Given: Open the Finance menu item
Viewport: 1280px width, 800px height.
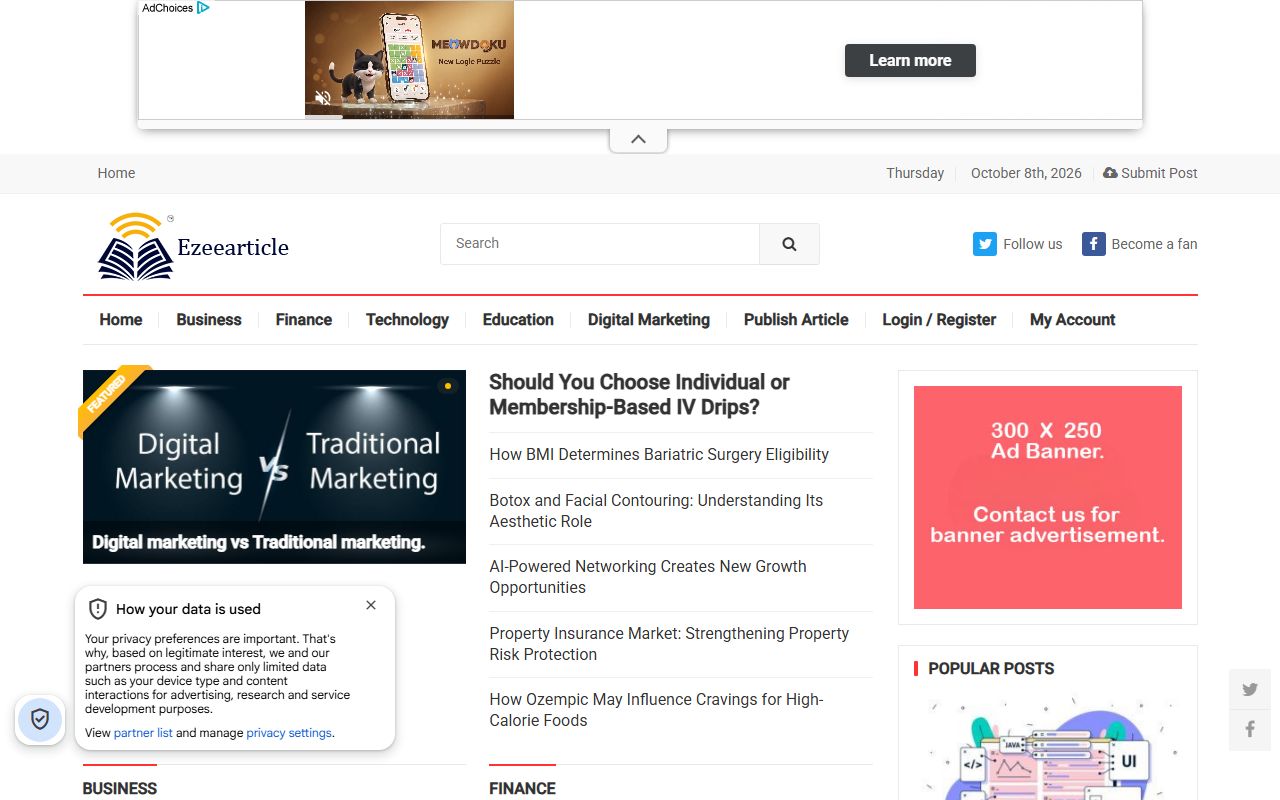Looking at the screenshot, I should point(304,320).
